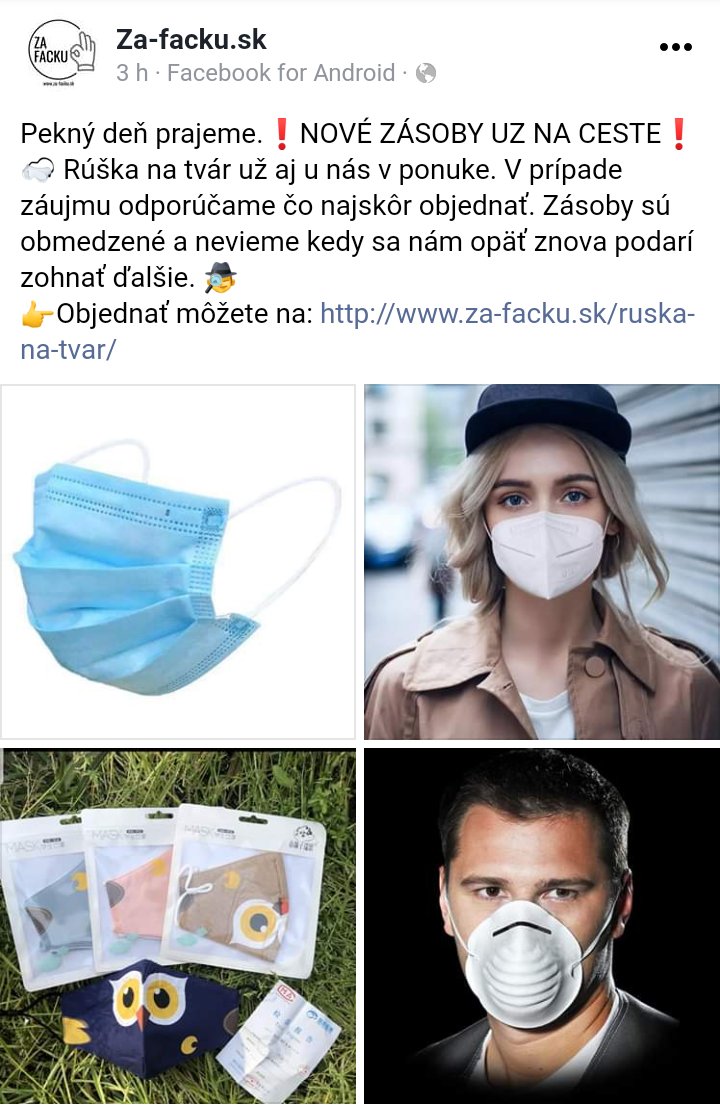Viewport: 720px width, 1110px height.
Task: Click the detective emoji after ďalšie
Action: 220,278
